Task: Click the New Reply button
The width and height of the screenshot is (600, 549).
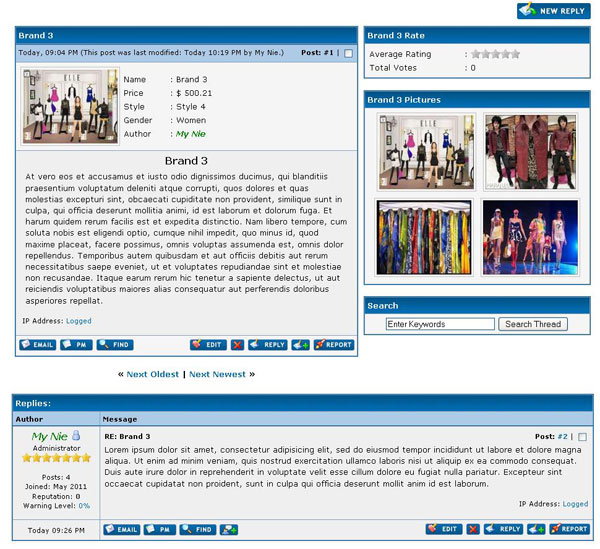Action: point(554,10)
